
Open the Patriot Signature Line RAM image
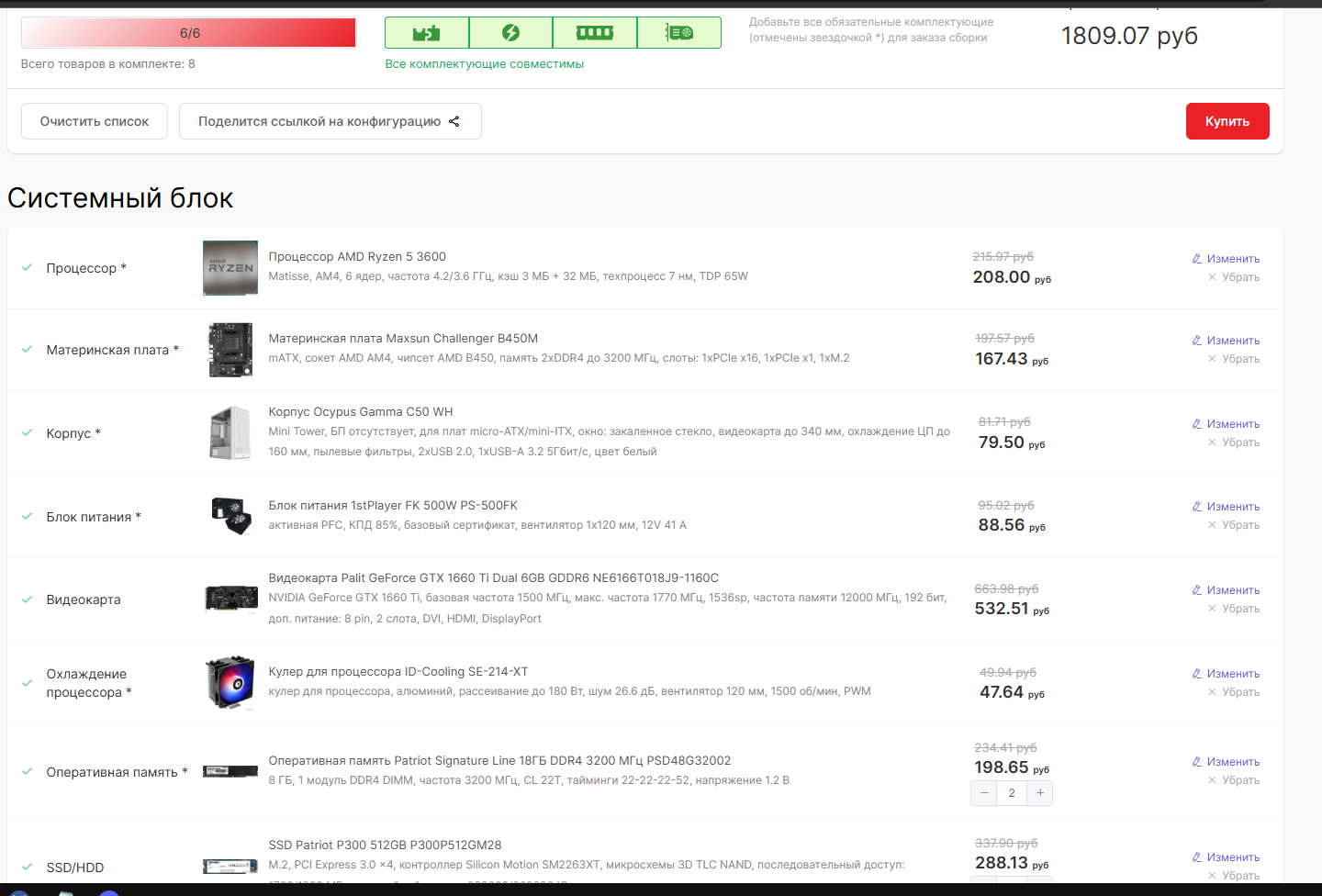[x=230, y=772]
